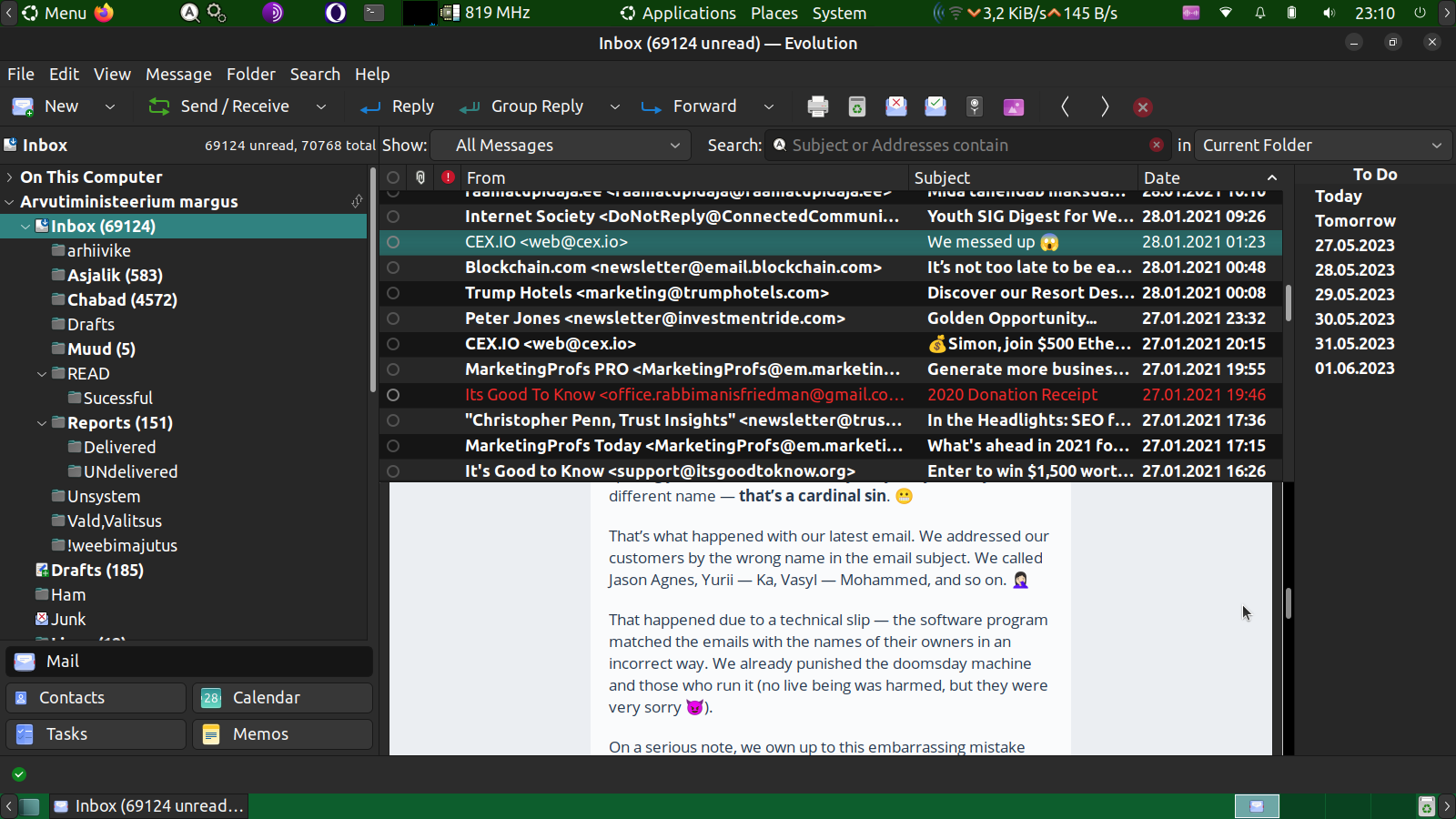
Task: Click the Tor Browser icon in top panel
Action: coord(273,13)
